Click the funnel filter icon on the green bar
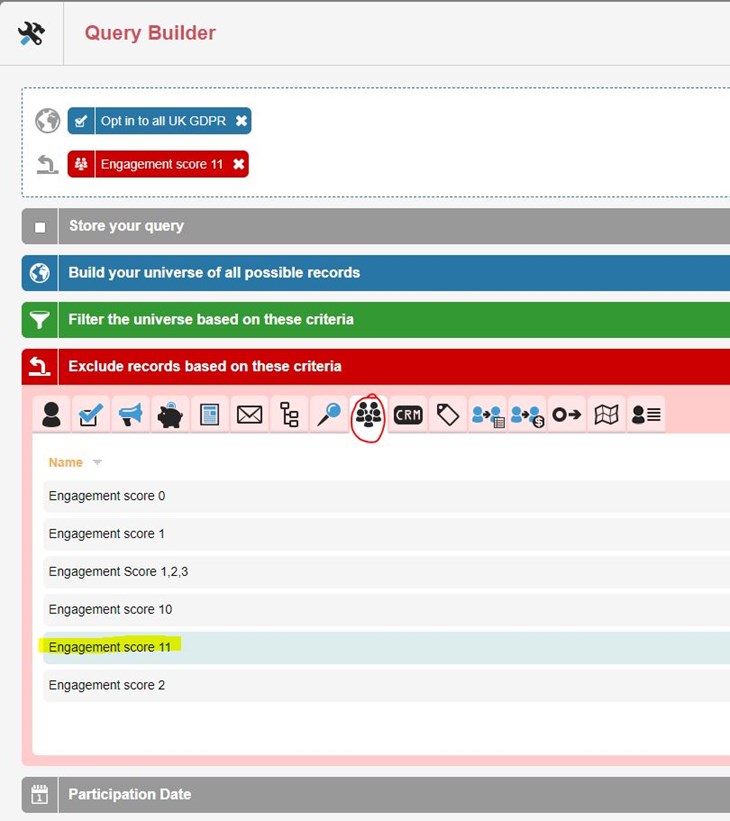730x821 pixels. click(40, 319)
